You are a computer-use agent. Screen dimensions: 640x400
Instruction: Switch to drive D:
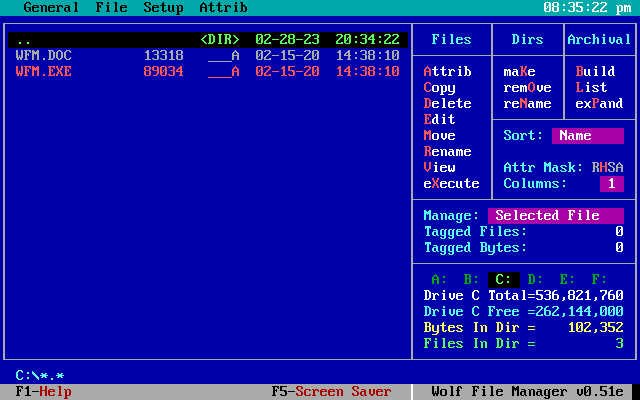(535, 279)
